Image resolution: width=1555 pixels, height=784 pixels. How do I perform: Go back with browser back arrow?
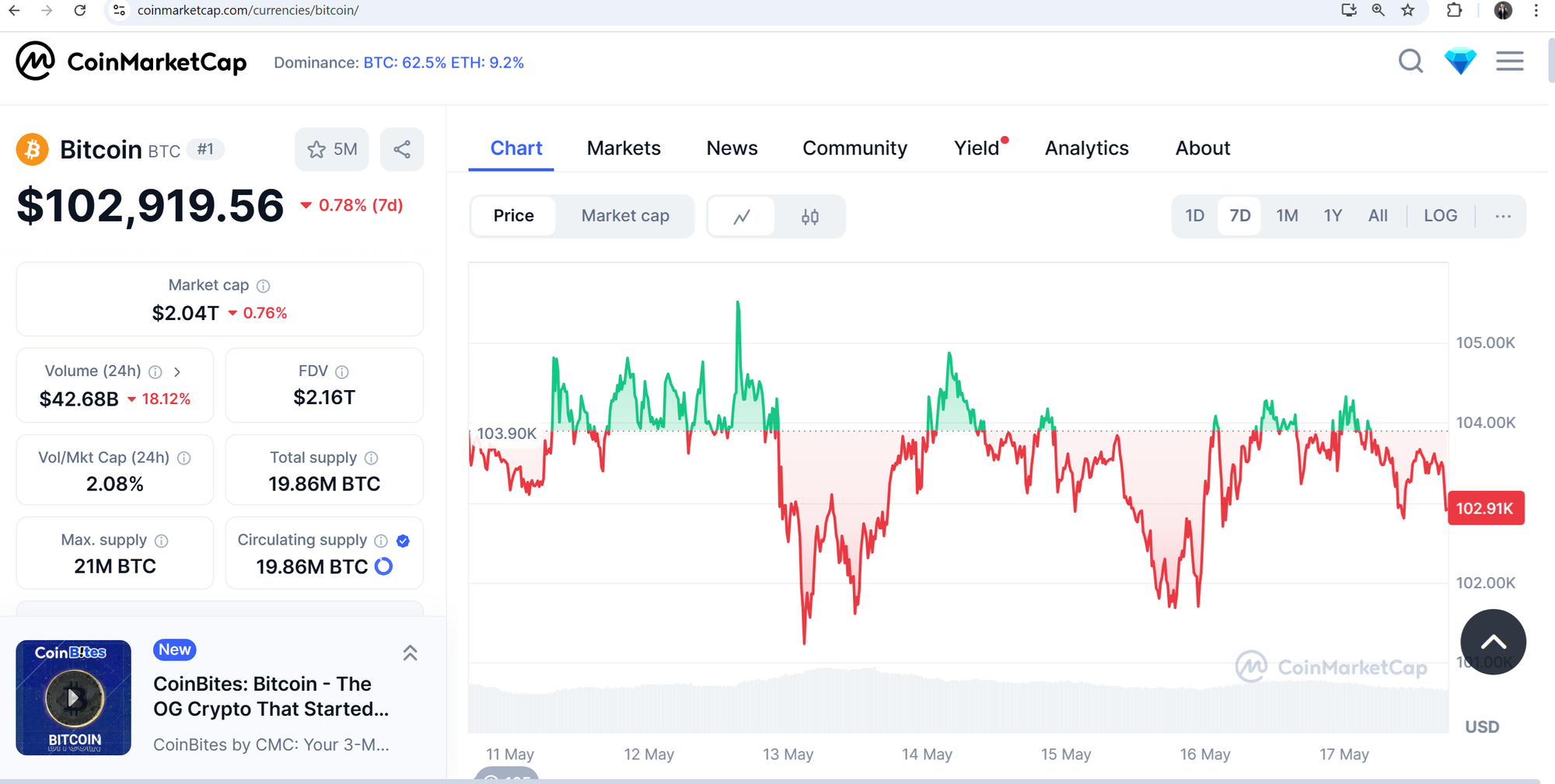click(14, 10)
